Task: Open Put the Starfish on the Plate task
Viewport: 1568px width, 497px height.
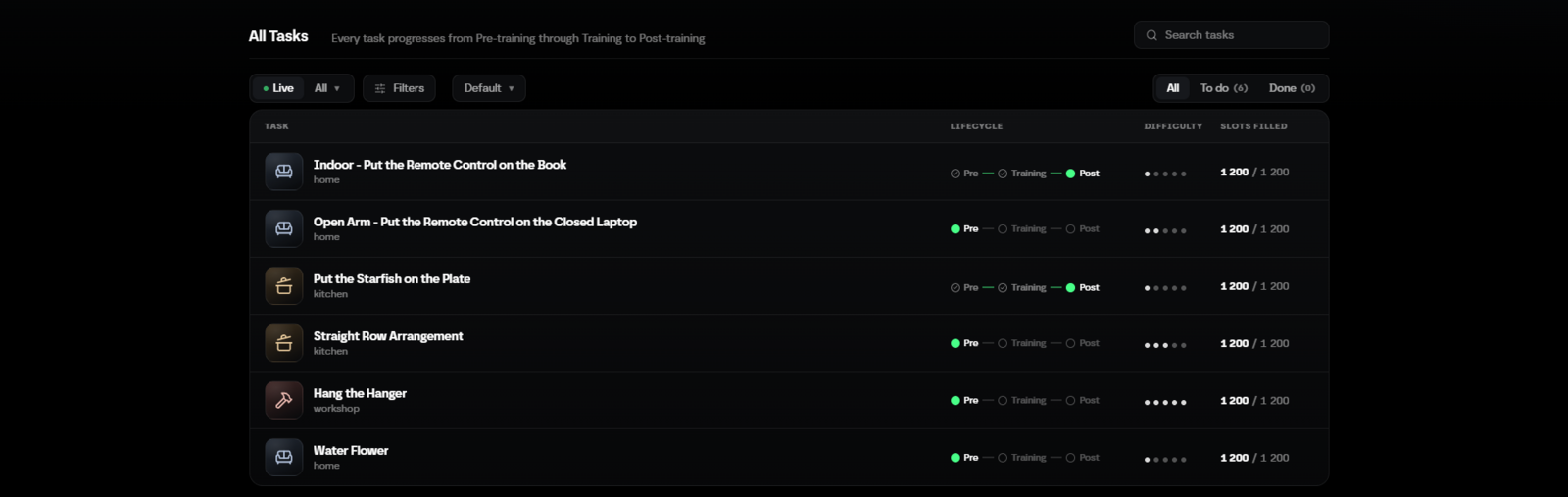Action: (392, 279)
